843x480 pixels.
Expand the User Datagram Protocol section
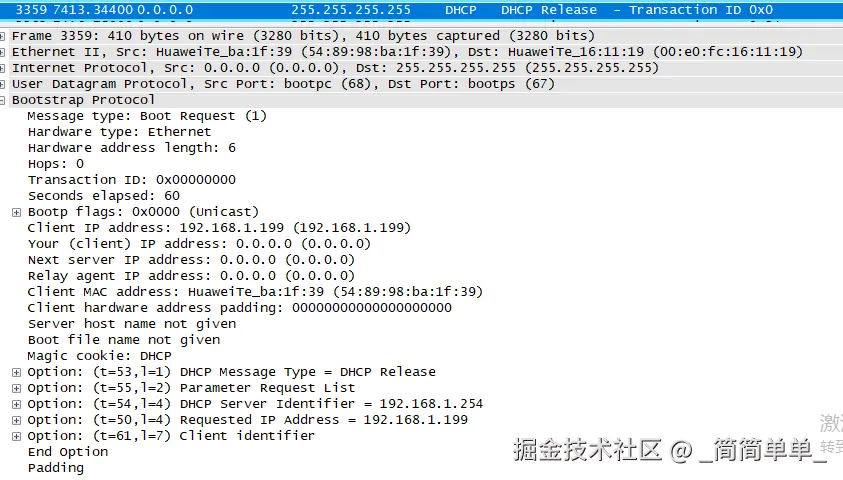point(2,84)
